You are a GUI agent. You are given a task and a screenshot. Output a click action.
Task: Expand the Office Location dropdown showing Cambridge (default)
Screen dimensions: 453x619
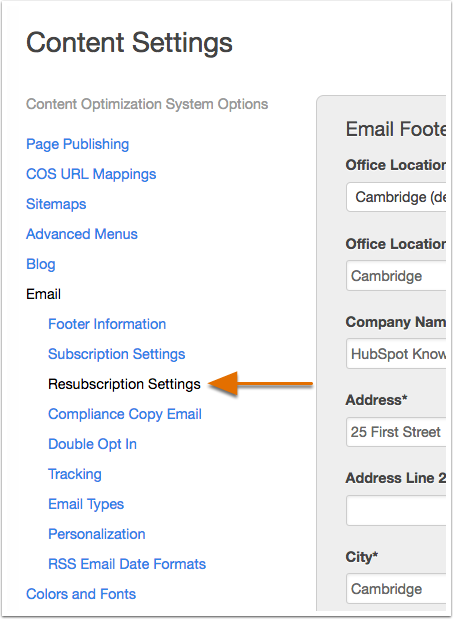396,197
